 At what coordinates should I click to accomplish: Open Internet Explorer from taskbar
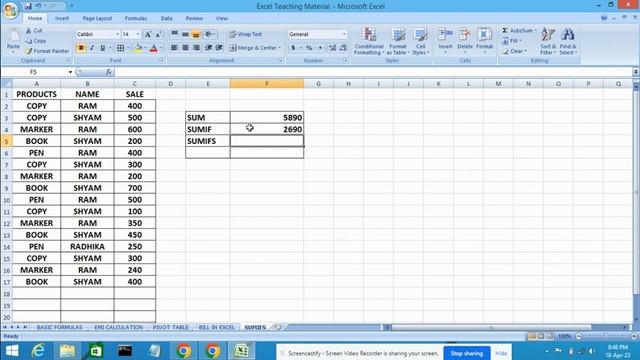click(38, 351)
